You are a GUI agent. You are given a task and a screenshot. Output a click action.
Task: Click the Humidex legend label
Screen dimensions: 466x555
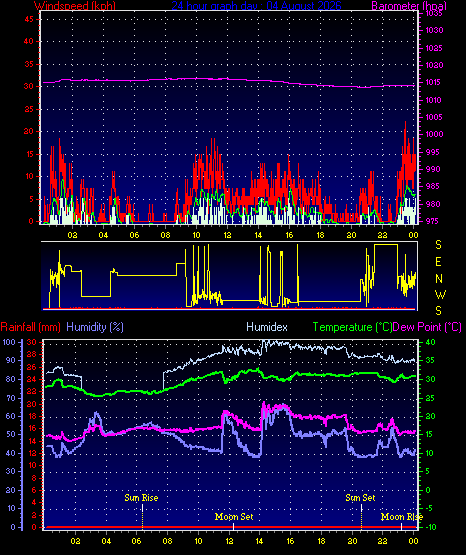click(267, 327)
